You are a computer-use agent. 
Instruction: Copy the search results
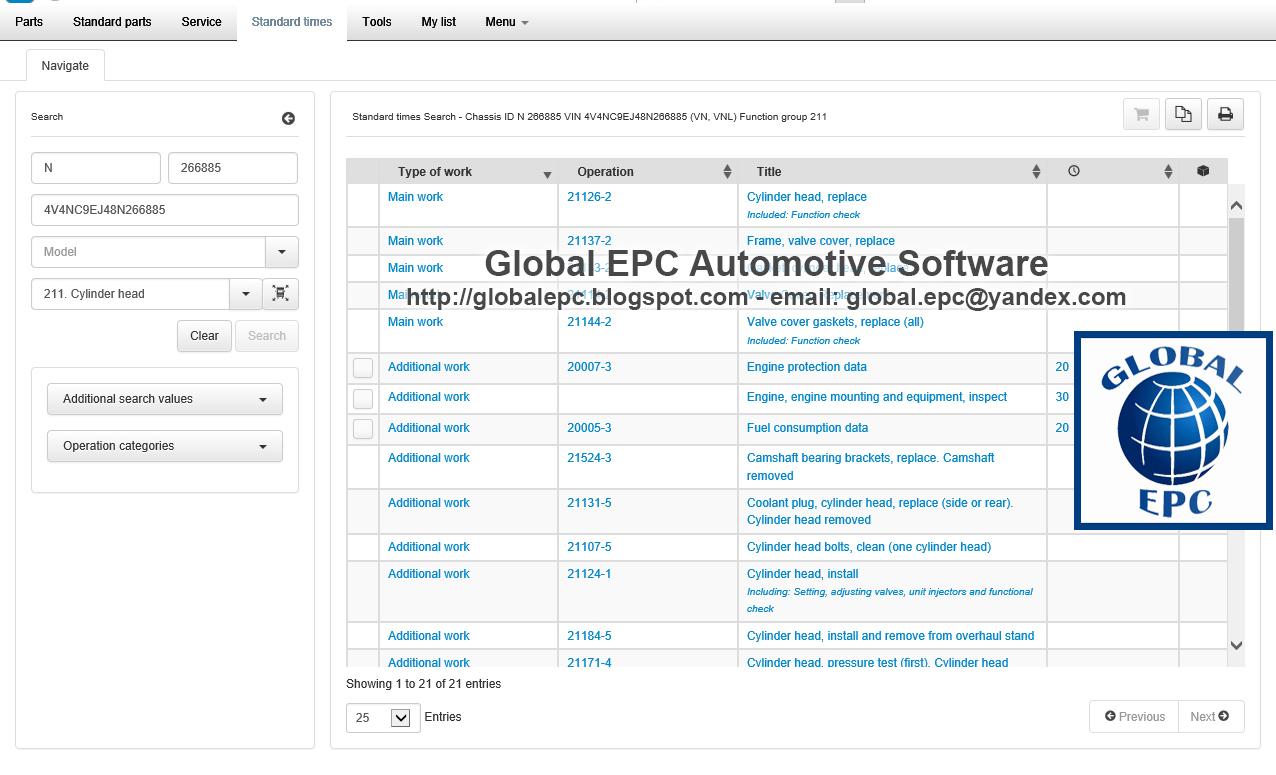point(1183,113)
